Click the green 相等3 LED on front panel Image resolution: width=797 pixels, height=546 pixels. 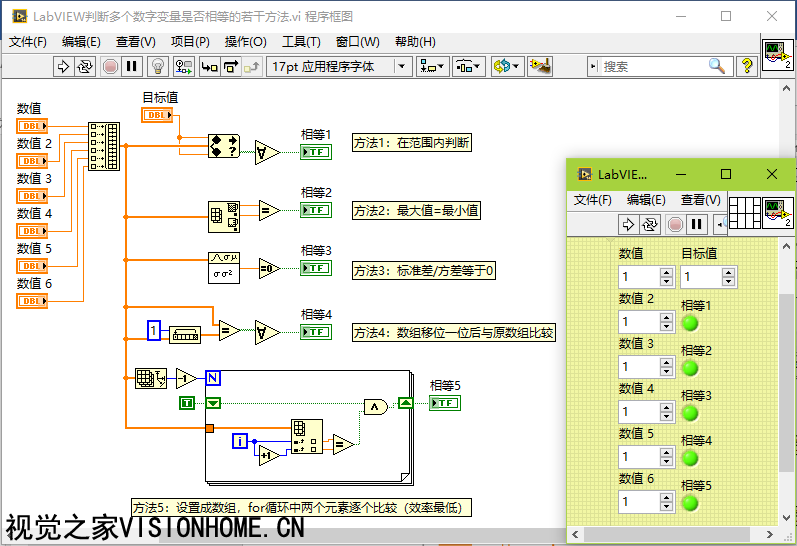click(690, 413)
